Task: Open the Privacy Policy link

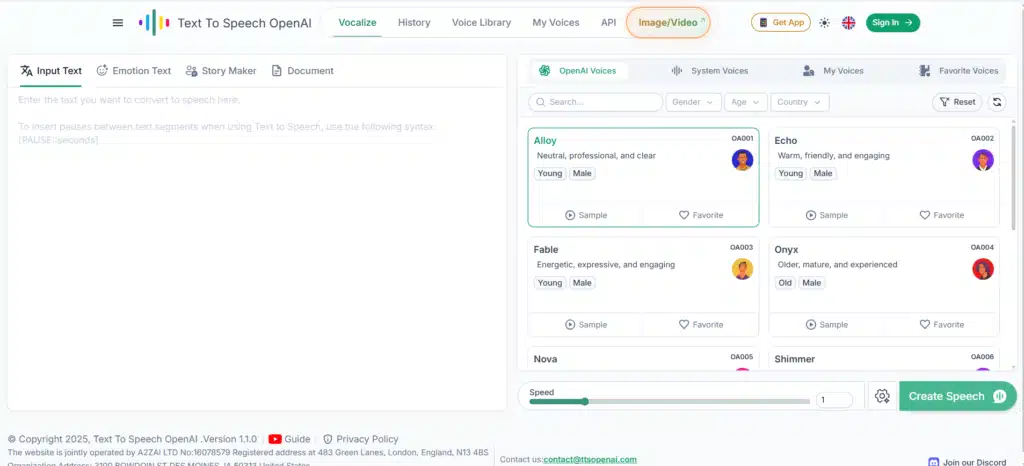Action: tap(360, 439)
